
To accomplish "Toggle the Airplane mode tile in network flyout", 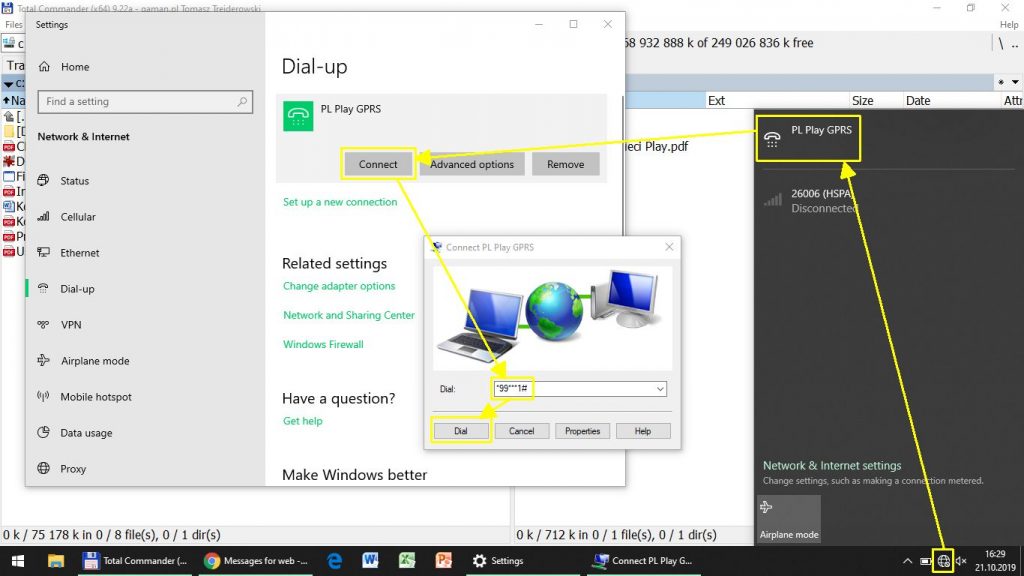I will coord(789,518).
